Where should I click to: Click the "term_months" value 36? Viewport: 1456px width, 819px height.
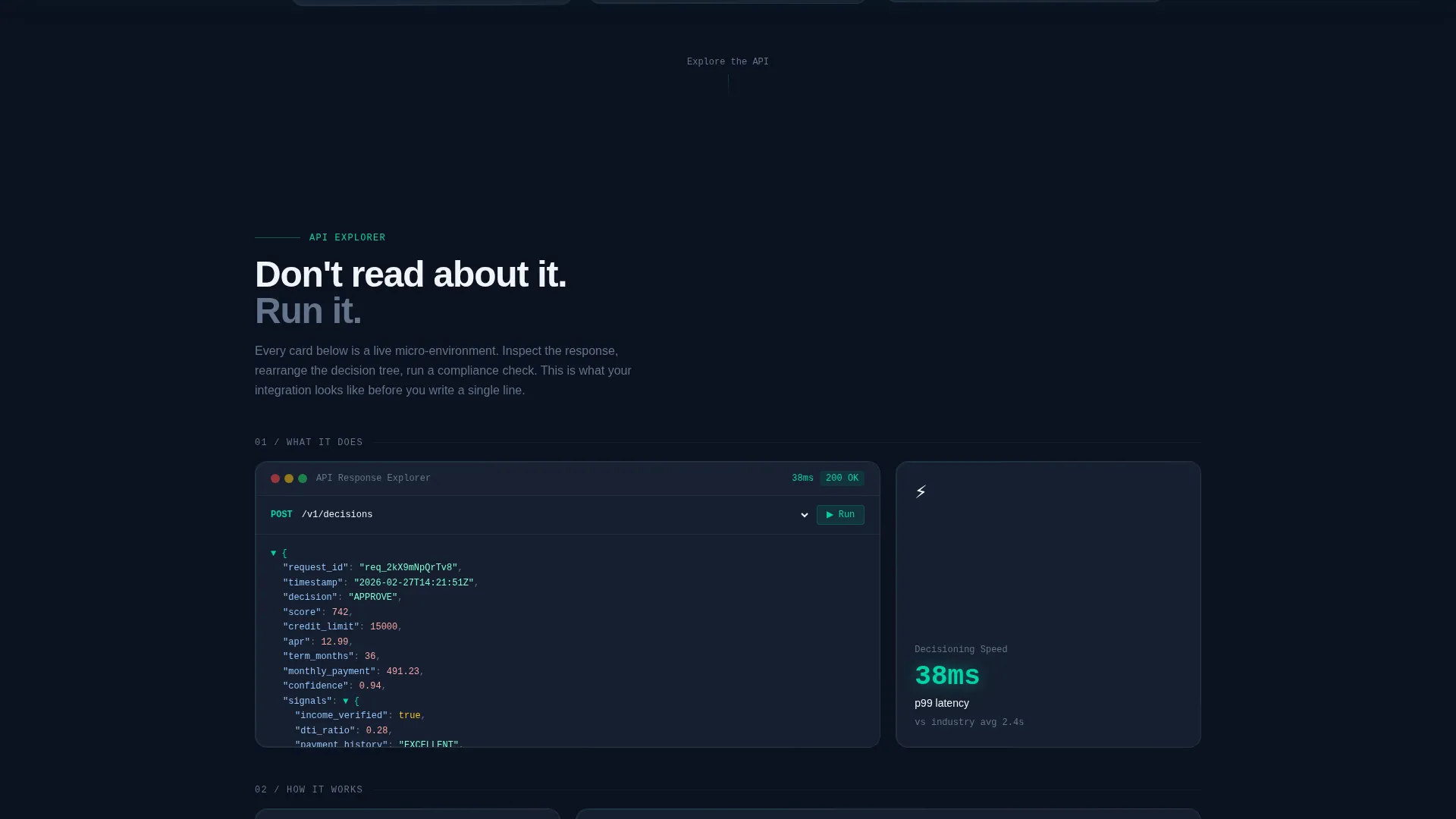pyautogui.click(x=370, y=657)
